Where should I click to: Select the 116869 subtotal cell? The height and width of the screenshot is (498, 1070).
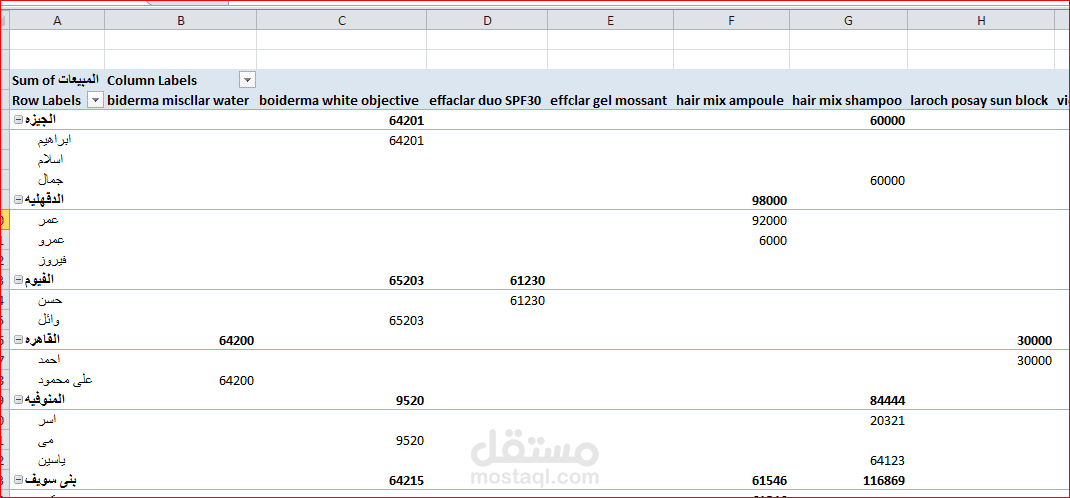point(884,480)
